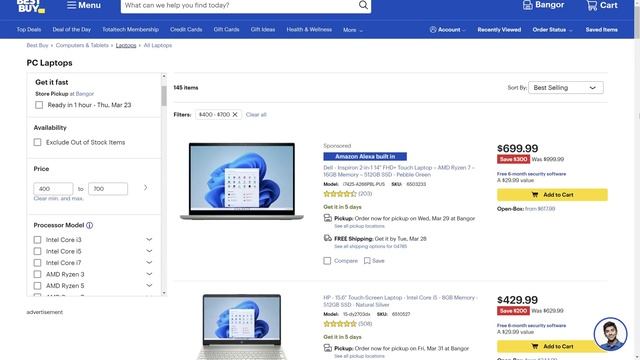Check the Intel Core i3 filter

click(38, 240)
